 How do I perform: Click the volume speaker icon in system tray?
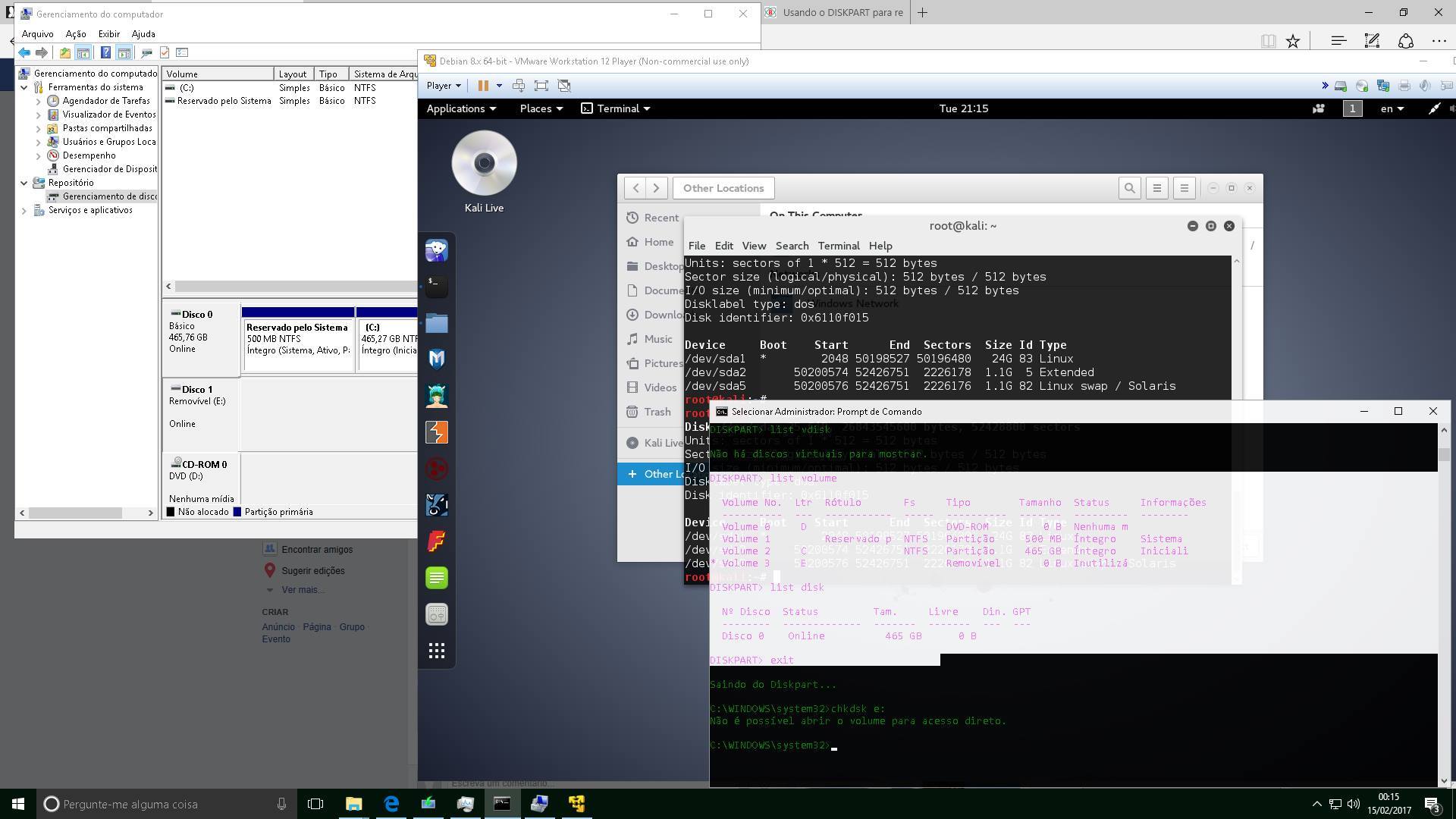point(1354,804)
